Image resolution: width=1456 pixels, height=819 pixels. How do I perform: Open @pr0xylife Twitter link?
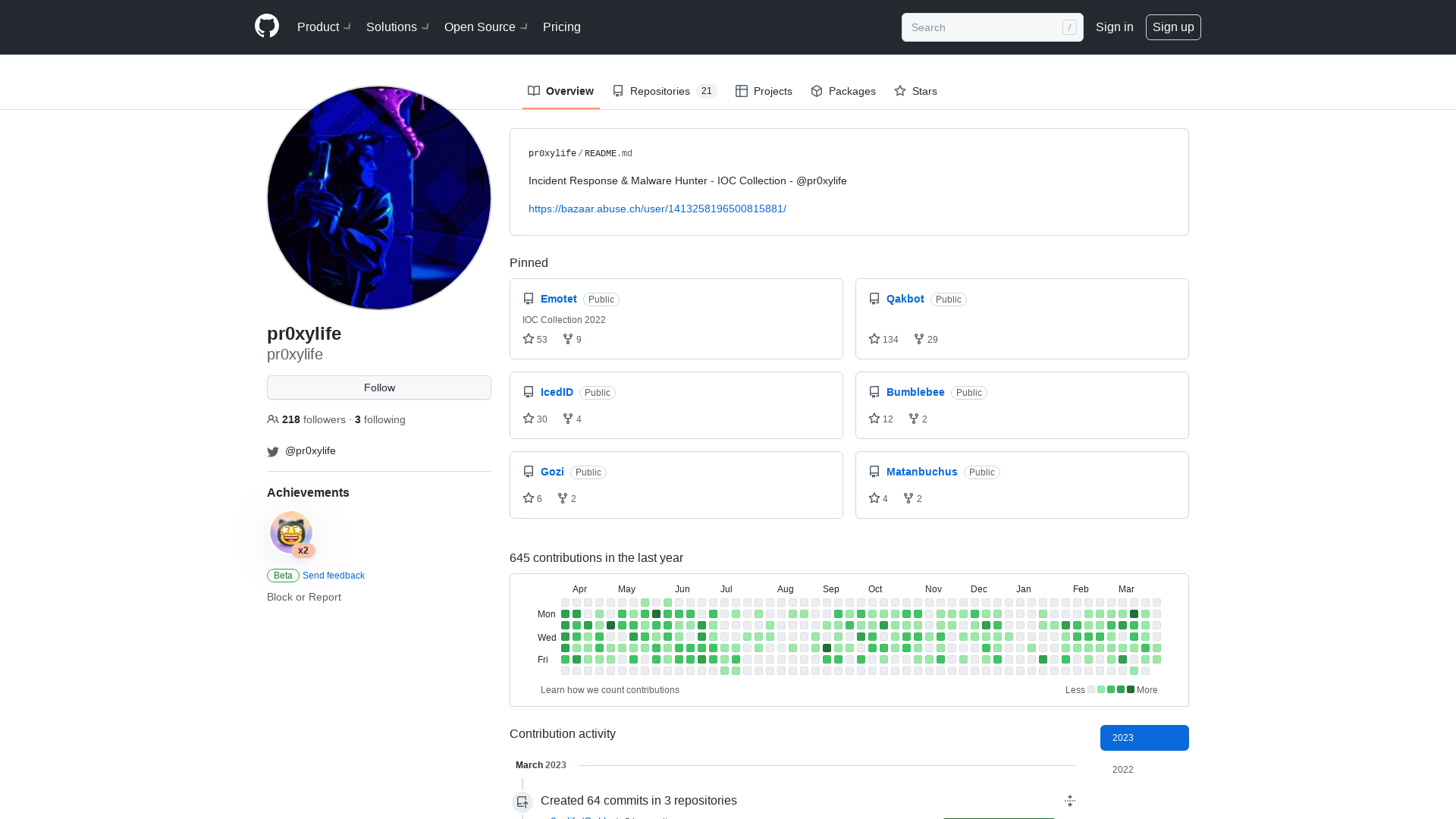[310, 450]
